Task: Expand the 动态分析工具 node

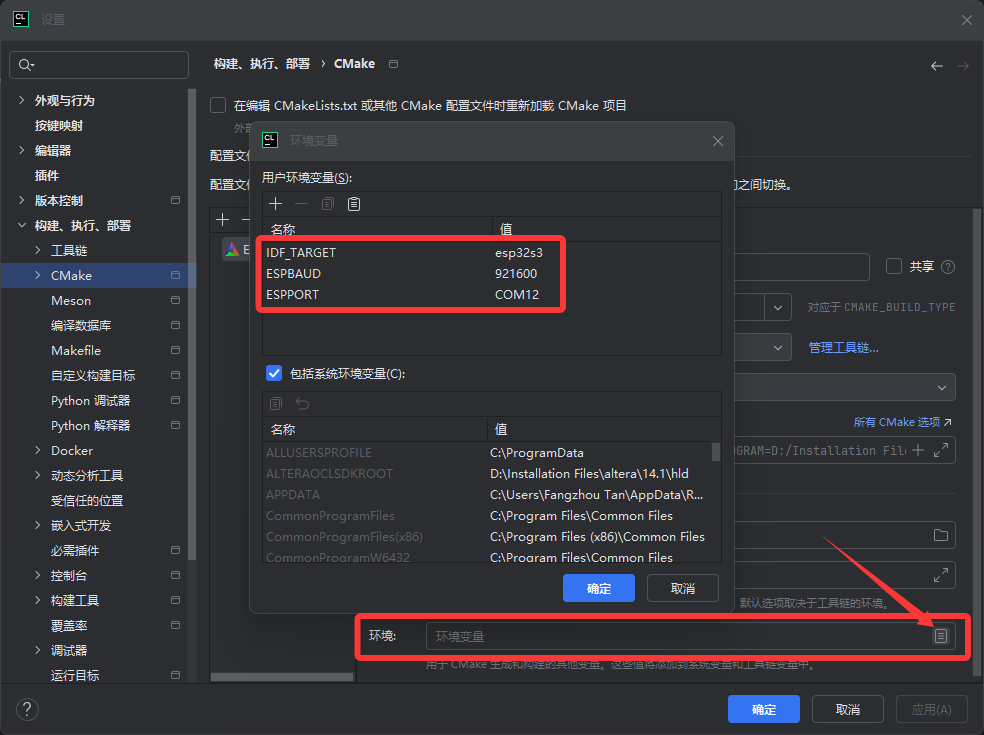Action: (38, 475)
